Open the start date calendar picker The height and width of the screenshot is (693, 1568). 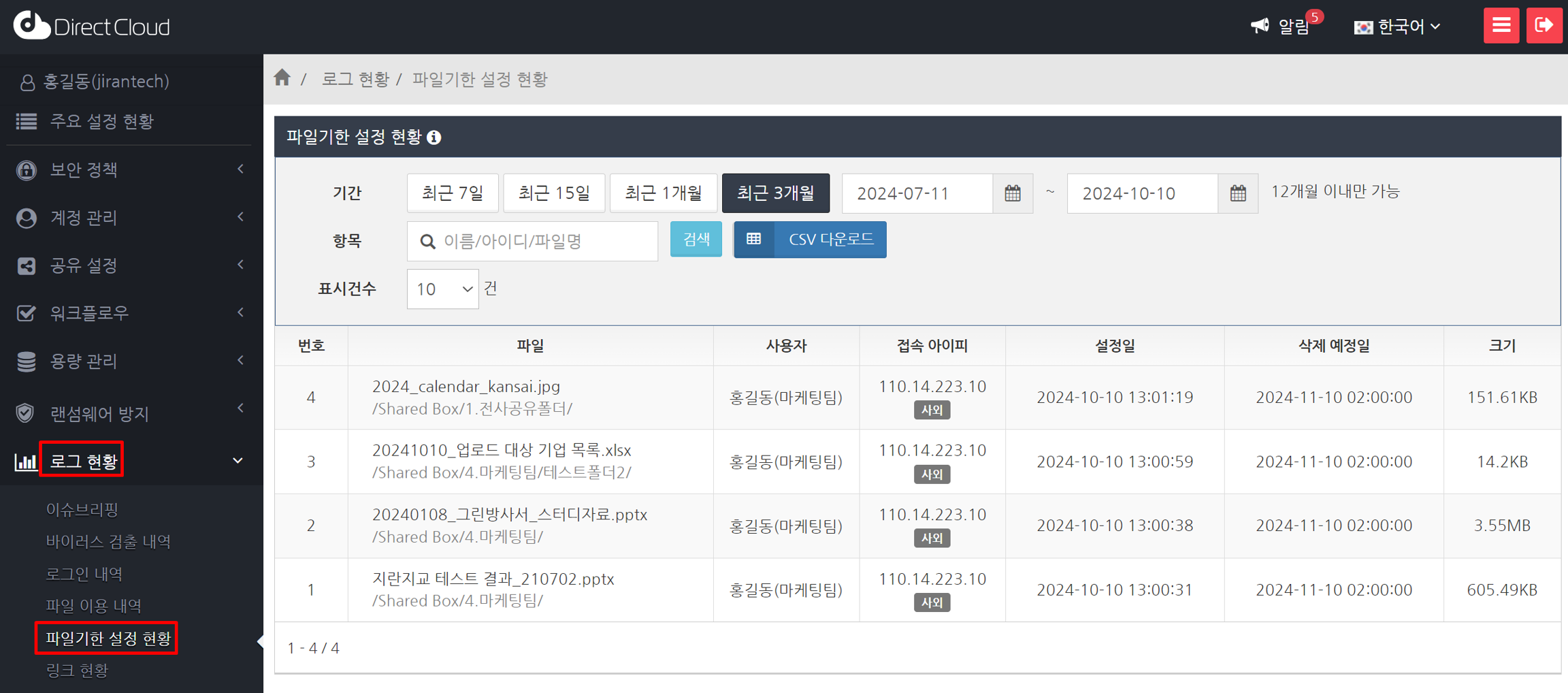(x=1012, y=193)
